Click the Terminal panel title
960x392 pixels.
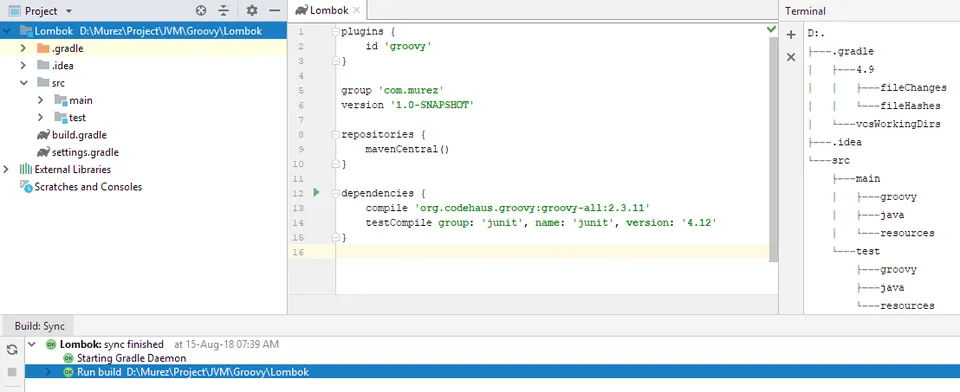805,11
